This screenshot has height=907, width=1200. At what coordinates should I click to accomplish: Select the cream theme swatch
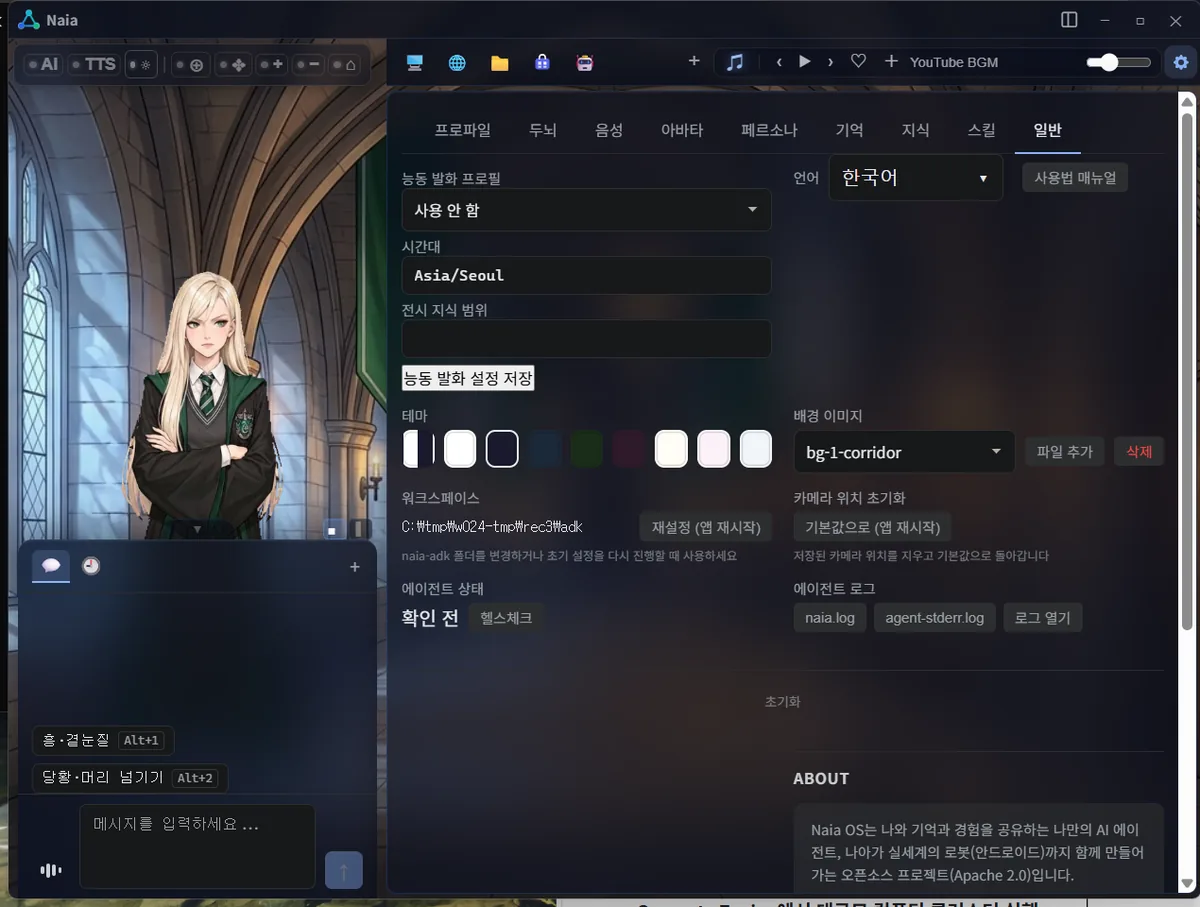click(671, 449)
